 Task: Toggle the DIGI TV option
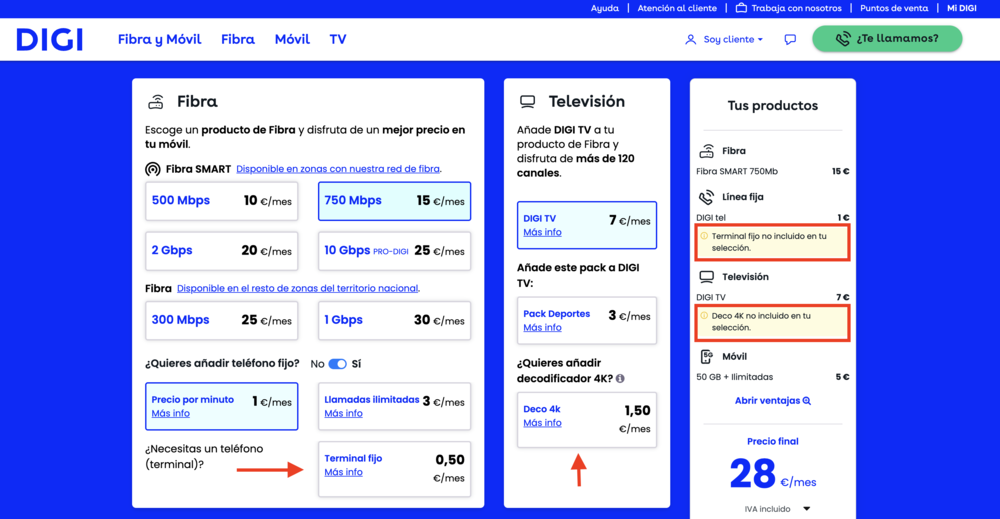click(587, 225)
